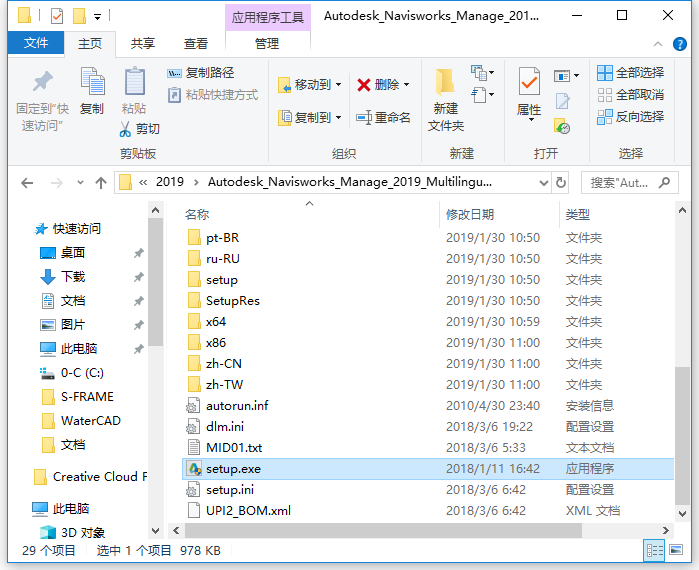Click Select All (全部选择)
Image resolution: width=699 pixels, height=570 pixels.
(x=630, y=73)
